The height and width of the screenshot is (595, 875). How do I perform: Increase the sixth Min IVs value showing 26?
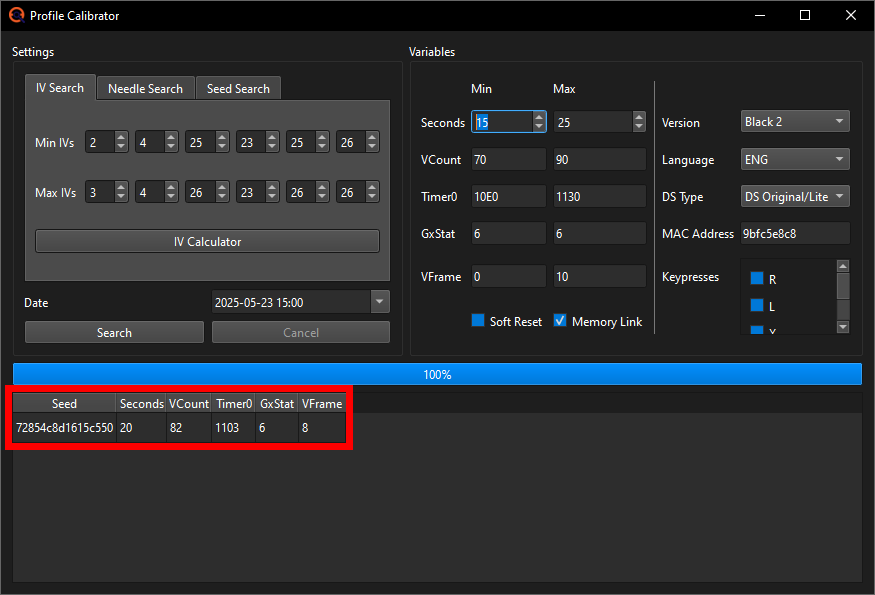(x=372, y=137)
